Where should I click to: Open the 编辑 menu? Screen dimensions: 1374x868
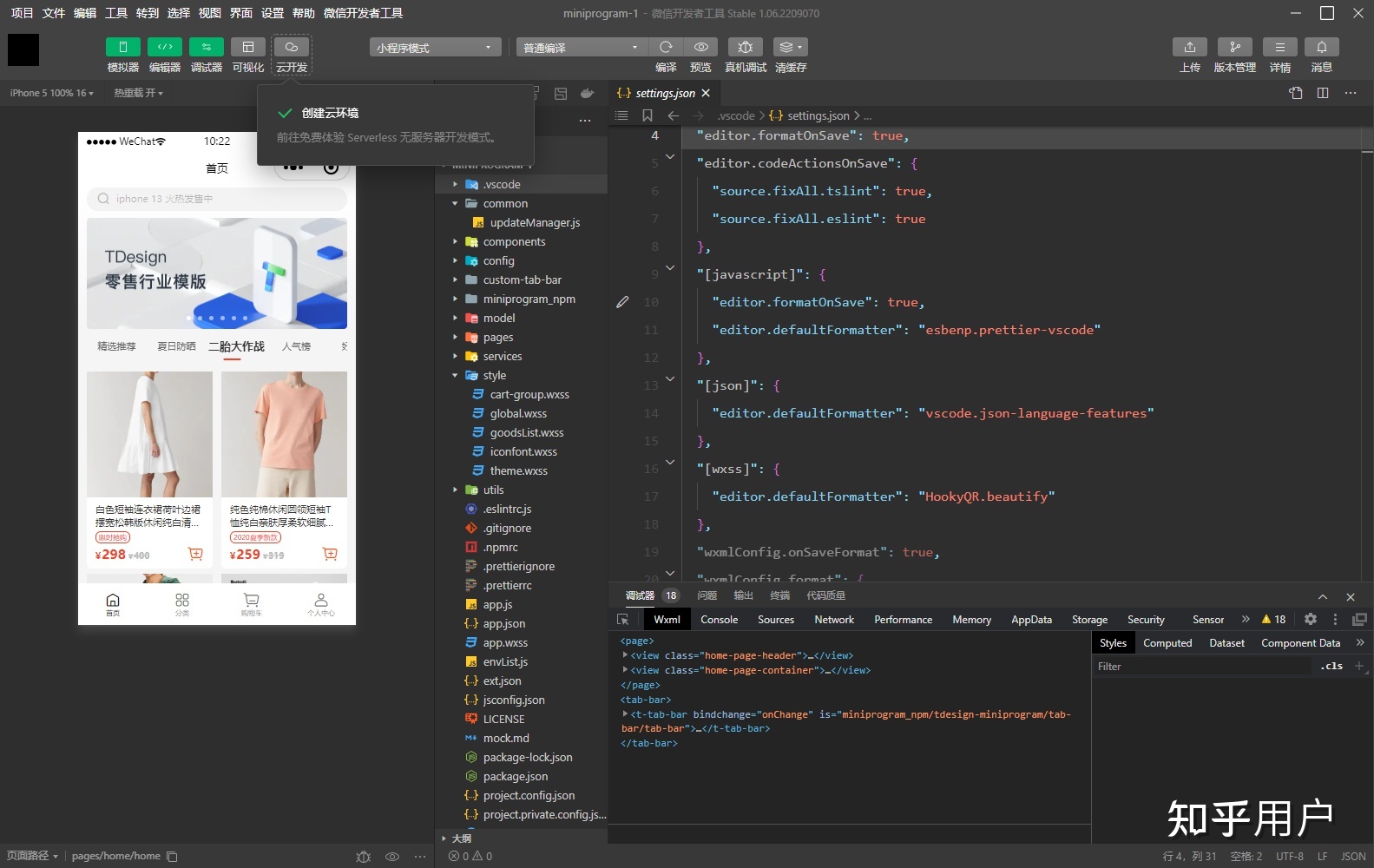pos(85,13)
